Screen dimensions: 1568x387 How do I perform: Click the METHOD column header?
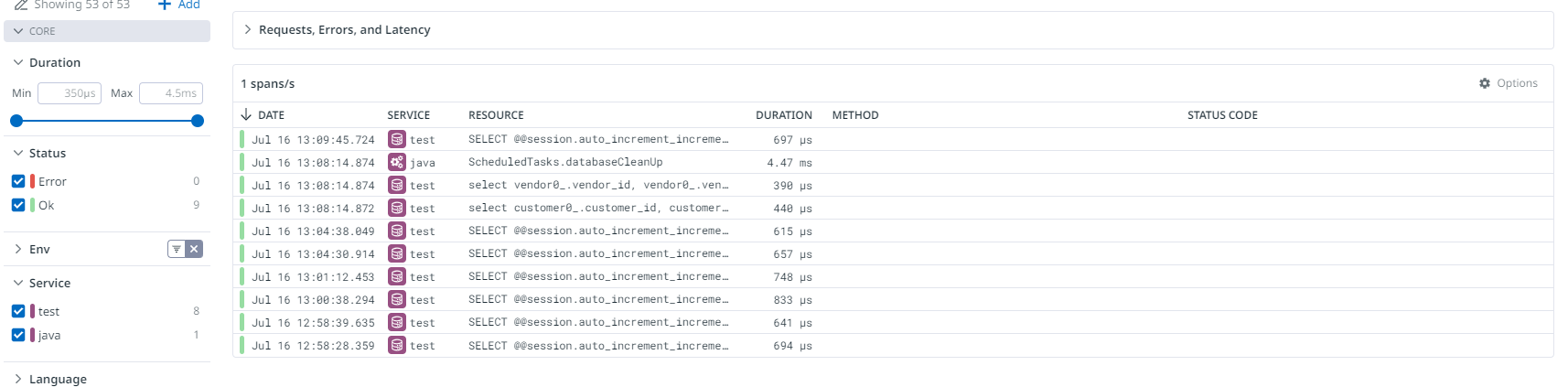coord(855,115)
